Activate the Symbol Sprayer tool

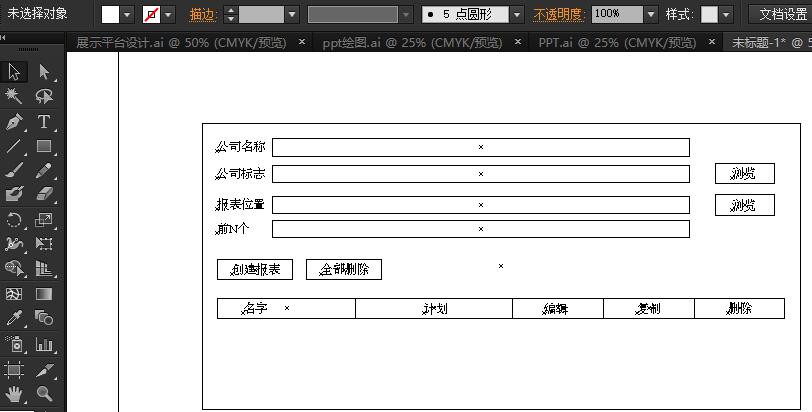[14, 344]
